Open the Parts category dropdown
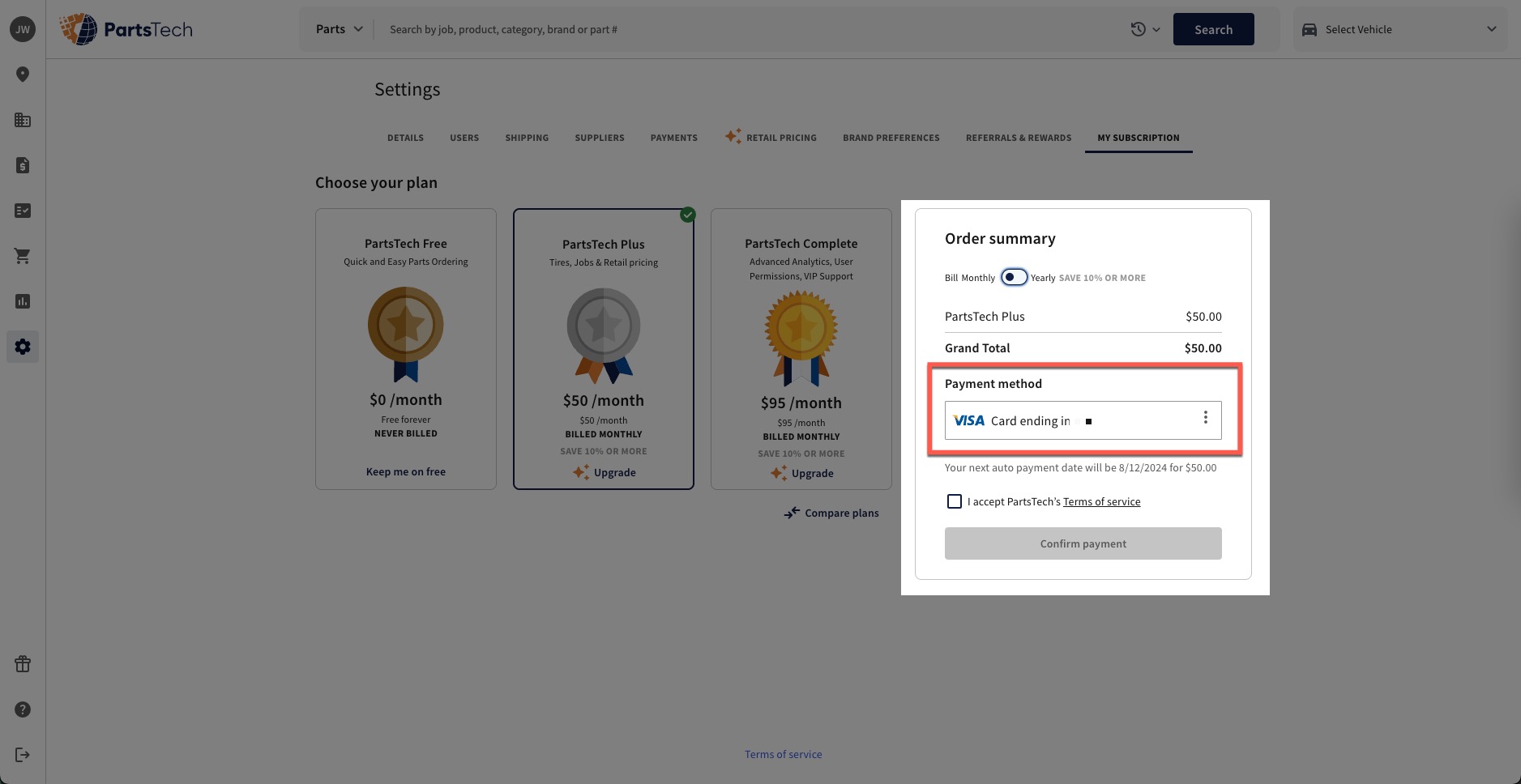 (338, 28)
